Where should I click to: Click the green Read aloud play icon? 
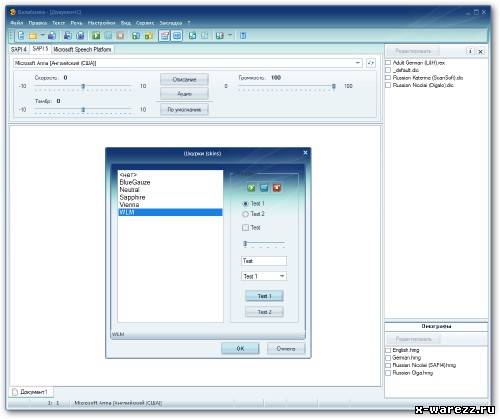point(96,36)
